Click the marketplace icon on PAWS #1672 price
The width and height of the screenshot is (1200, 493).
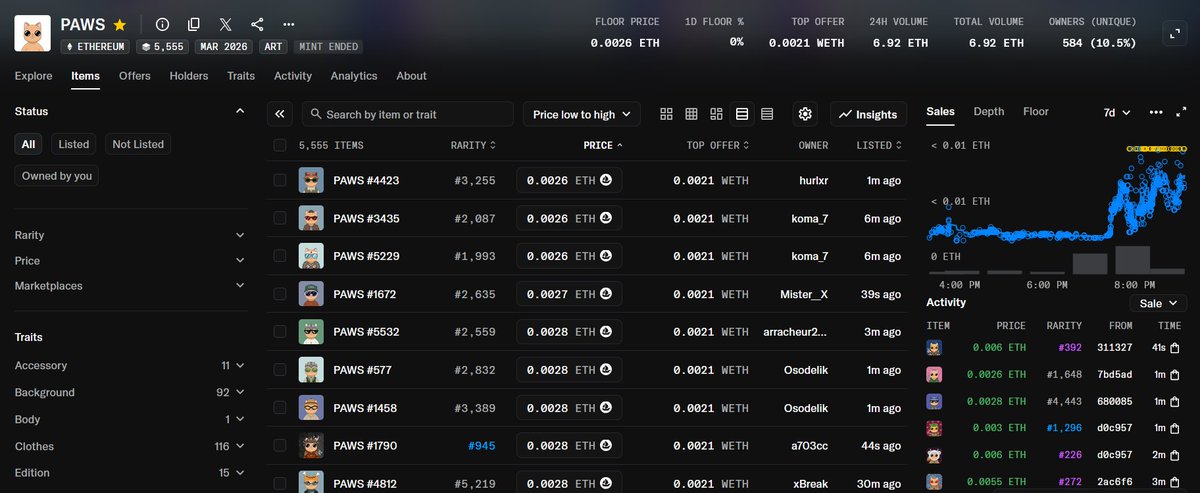(605, 295)
